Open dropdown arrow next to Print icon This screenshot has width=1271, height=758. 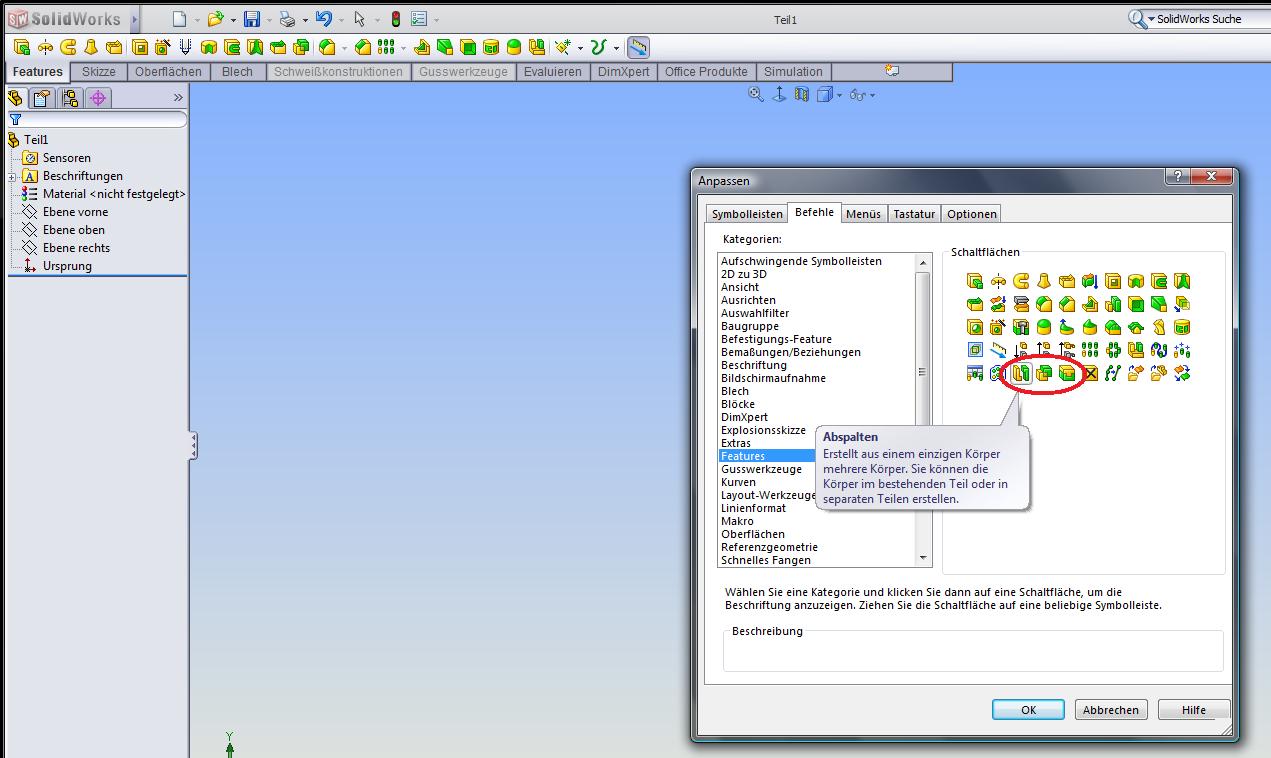point(305,20)
